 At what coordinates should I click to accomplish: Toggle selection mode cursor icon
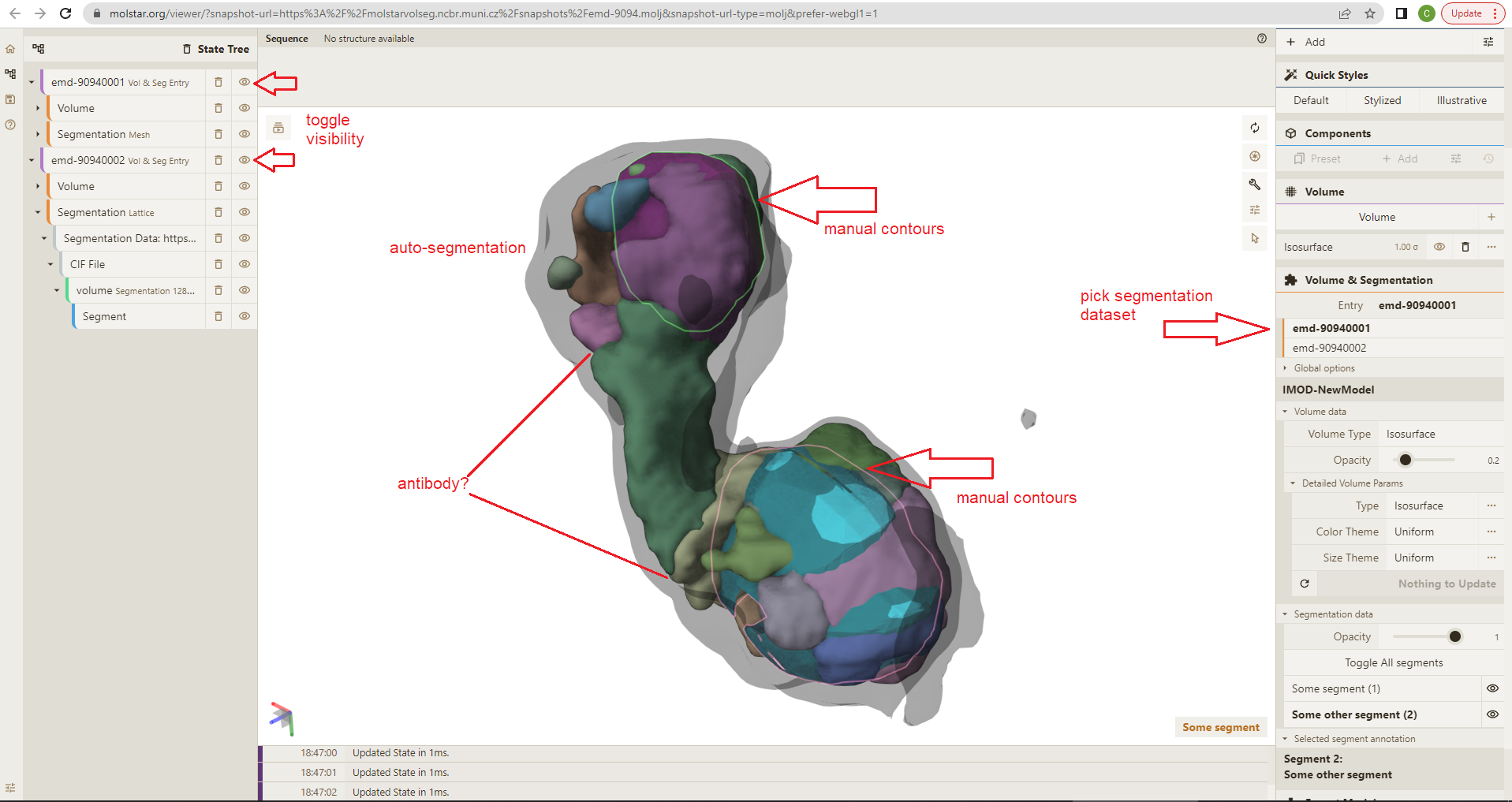(x=1254, y=238)
